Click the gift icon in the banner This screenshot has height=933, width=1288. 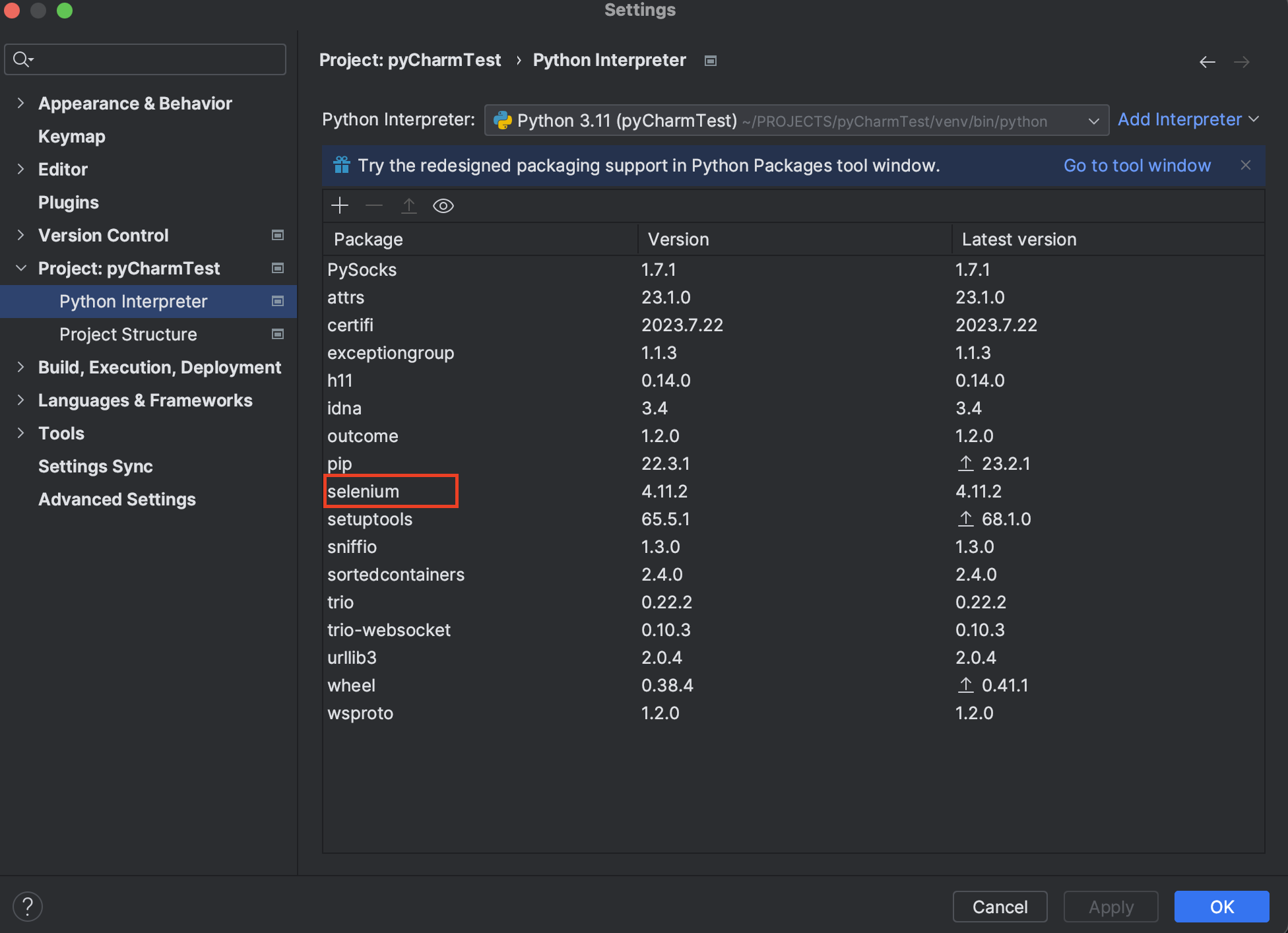(341, 165)
